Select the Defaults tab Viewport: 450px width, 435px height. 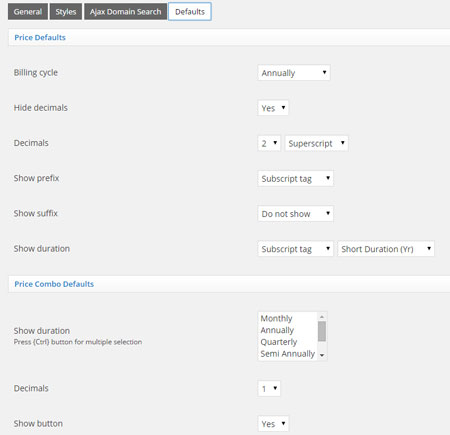point(190,12)
